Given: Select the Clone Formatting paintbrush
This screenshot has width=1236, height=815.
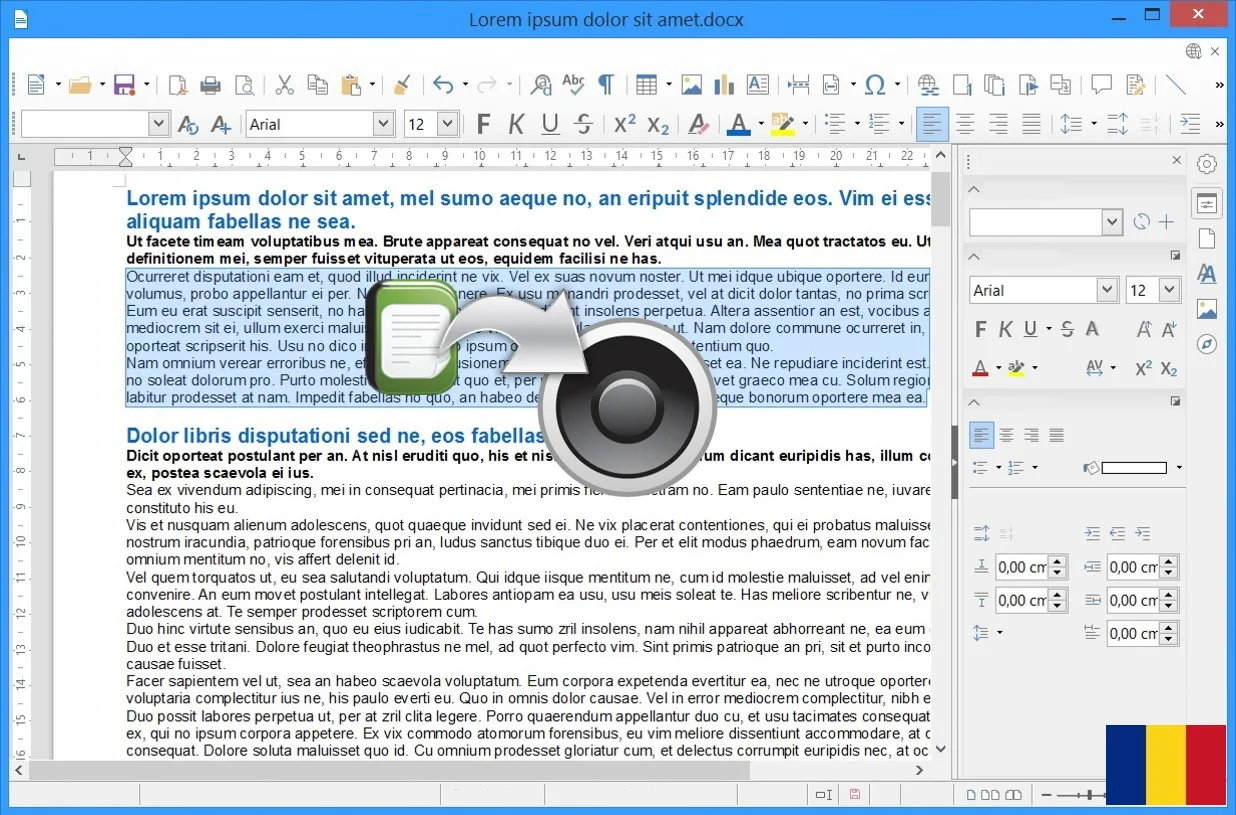Looking at the screenshot, I should tap(401, 85).
